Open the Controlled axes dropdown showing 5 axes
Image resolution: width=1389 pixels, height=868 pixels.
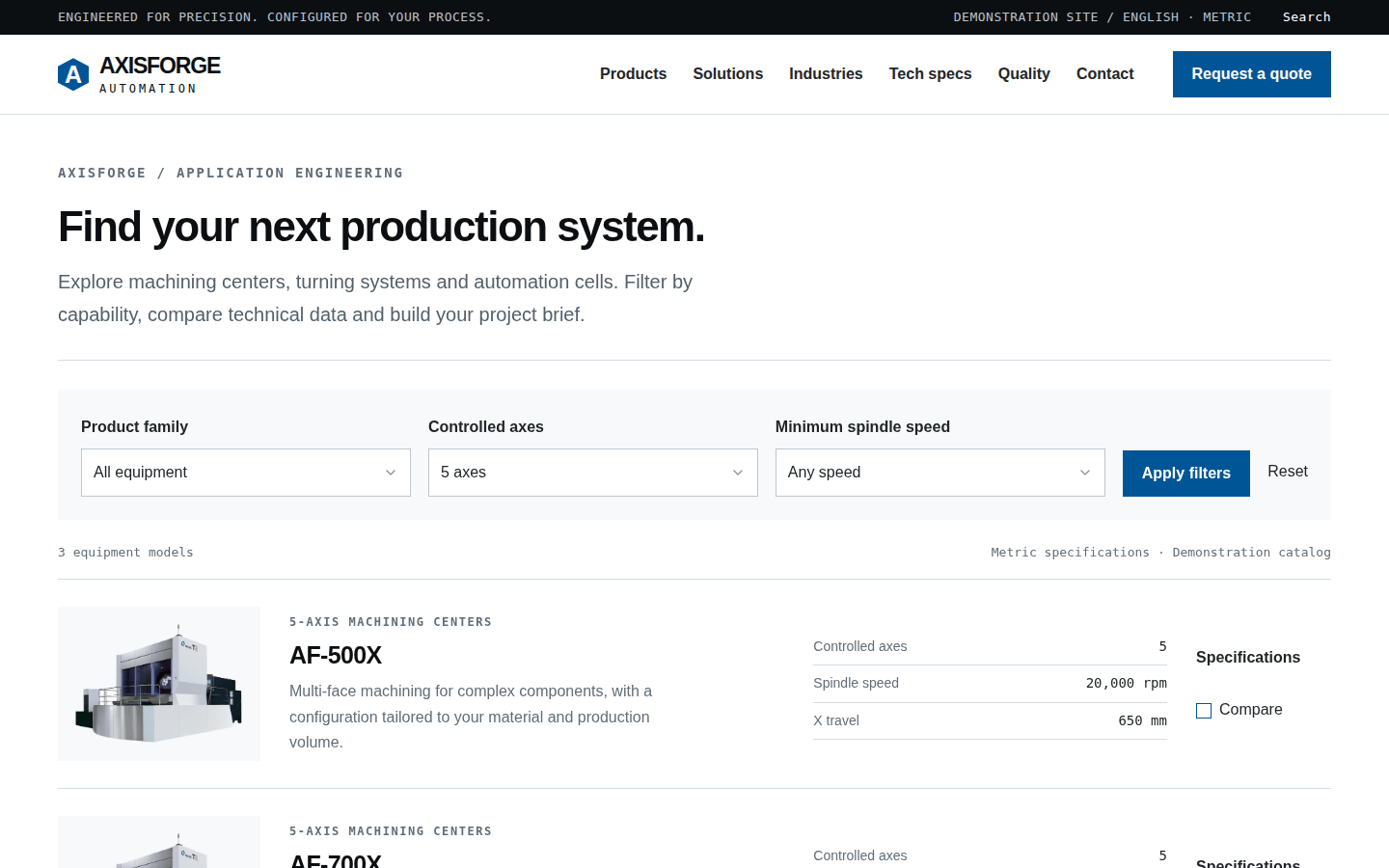tap(593, 473)
